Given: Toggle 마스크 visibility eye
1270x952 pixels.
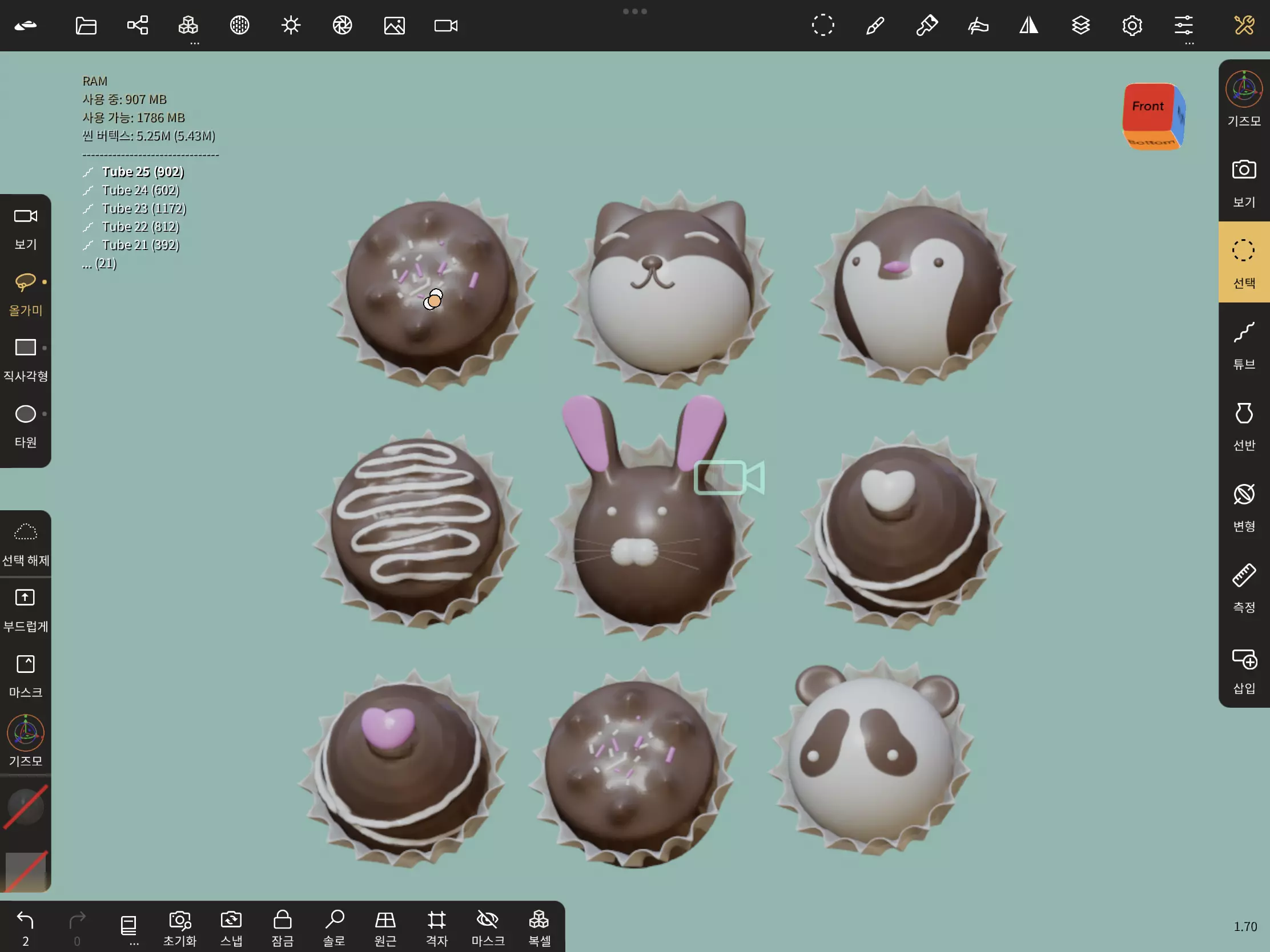Looking at the screenshot, I should 488,927.
